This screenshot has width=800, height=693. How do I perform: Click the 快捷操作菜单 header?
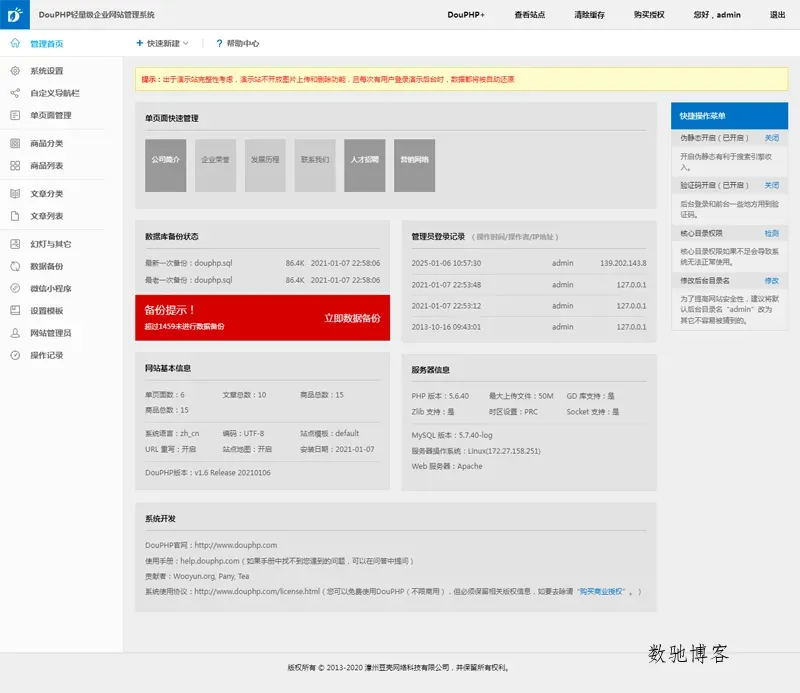tap(729, 116)
